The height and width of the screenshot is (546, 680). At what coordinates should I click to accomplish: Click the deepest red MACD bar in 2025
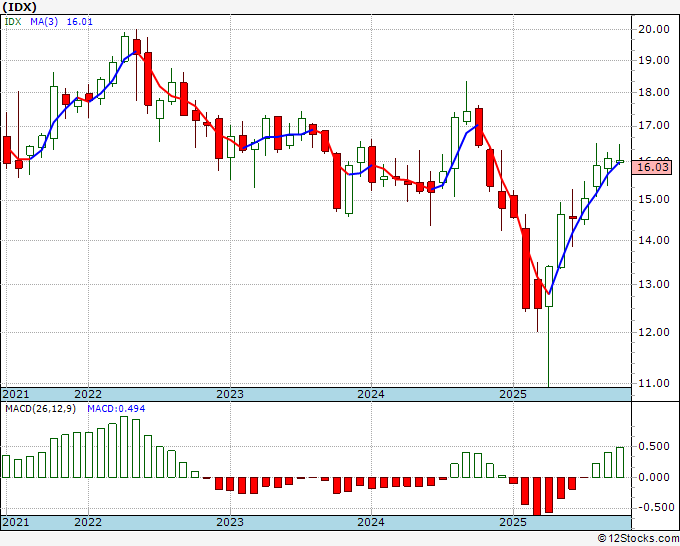[537, 497]
